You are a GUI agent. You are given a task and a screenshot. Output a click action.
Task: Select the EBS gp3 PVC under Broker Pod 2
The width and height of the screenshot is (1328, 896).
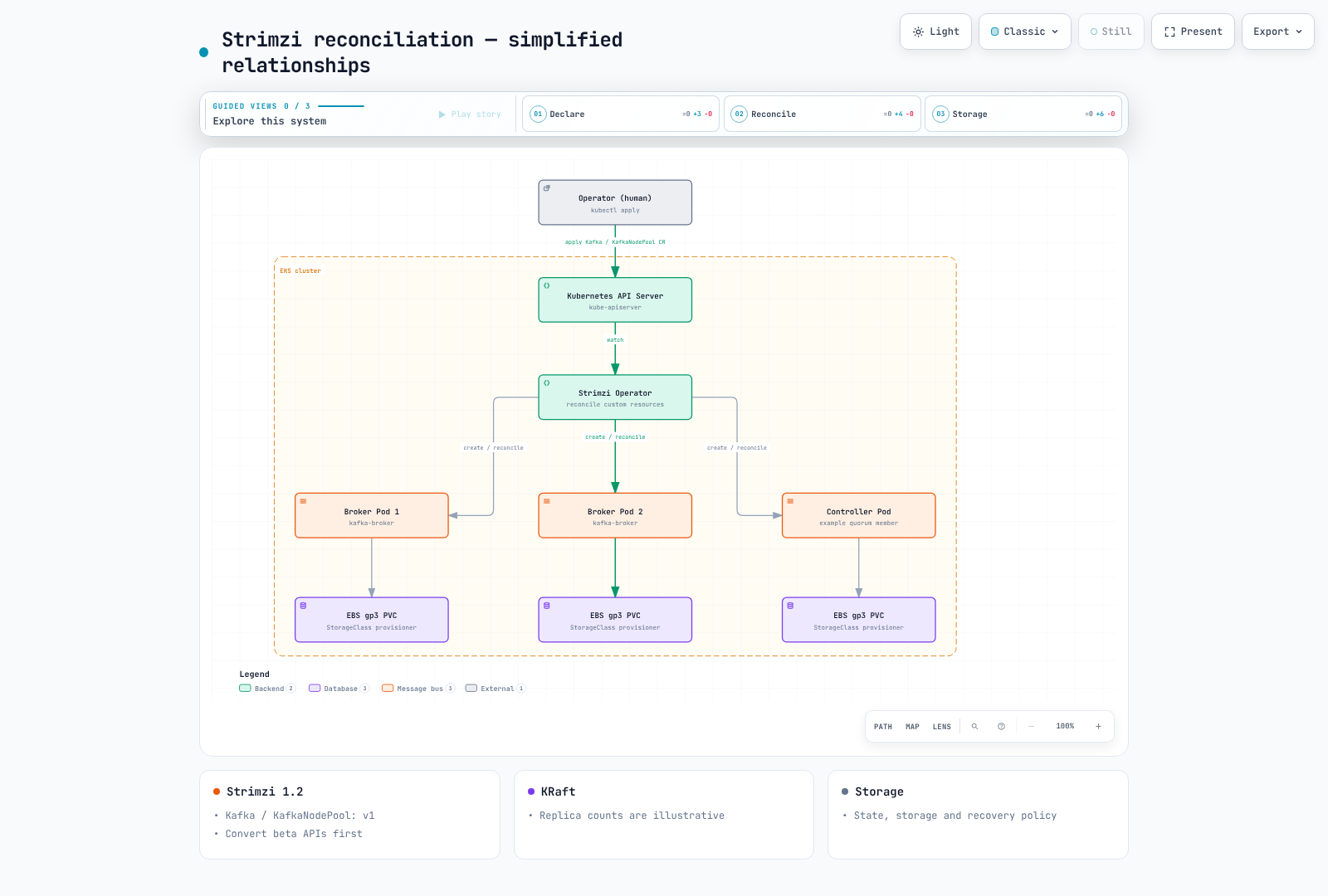[x=615, y=621]
